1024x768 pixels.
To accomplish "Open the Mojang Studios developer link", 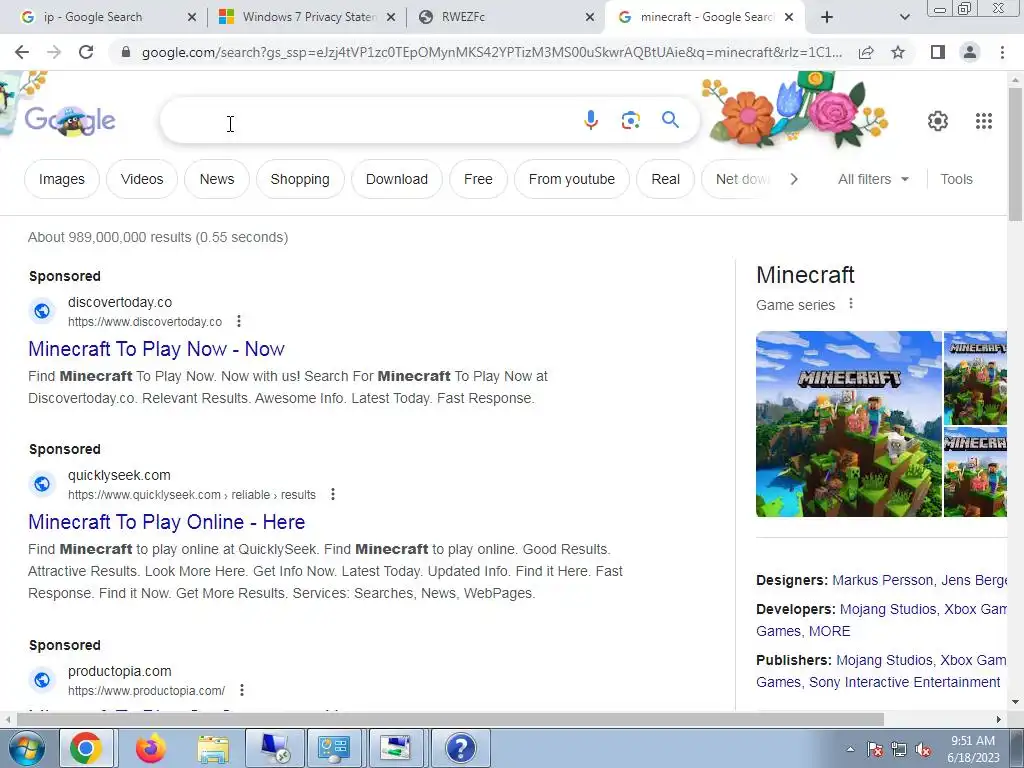I will point(888,609).
